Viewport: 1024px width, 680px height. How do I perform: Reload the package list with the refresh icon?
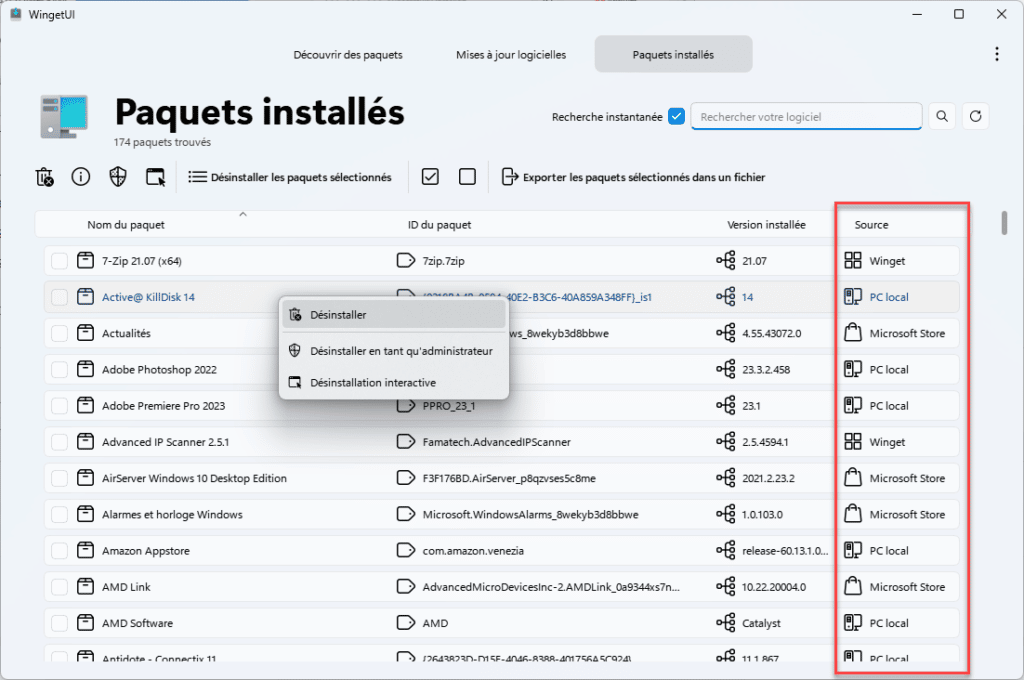[976, 116]
